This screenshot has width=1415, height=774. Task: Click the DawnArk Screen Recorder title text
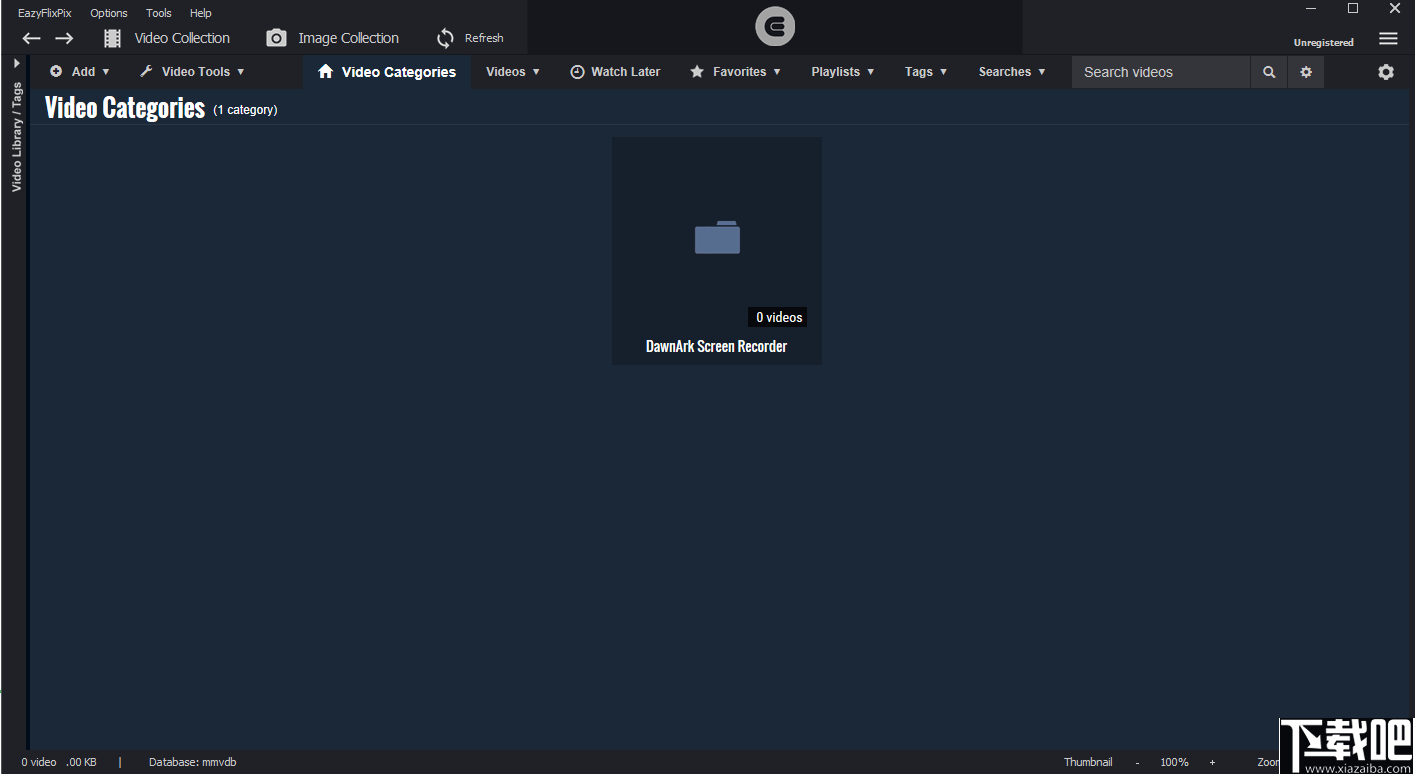(717, 347)
